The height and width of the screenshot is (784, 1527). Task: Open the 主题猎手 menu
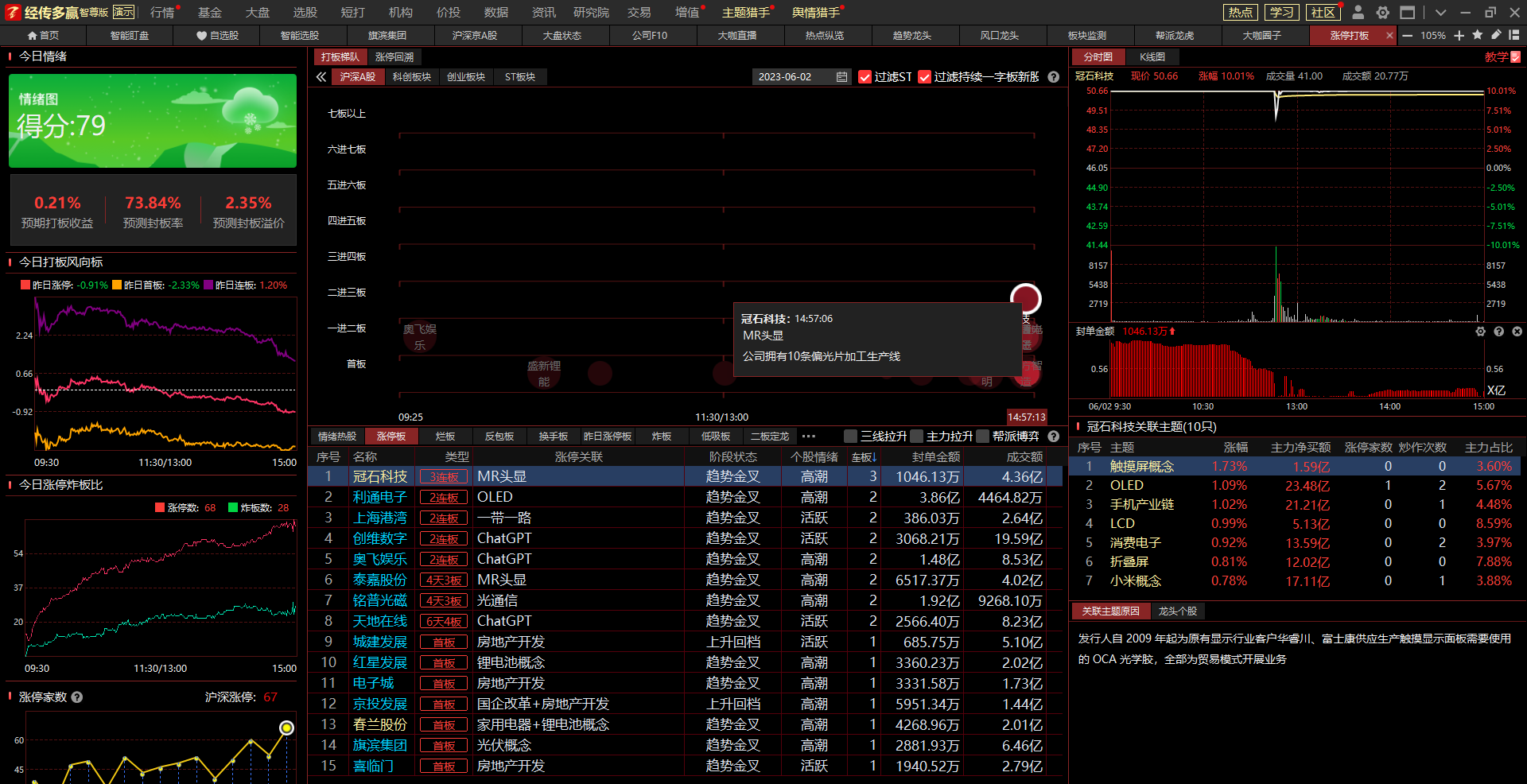pos(746,13)
